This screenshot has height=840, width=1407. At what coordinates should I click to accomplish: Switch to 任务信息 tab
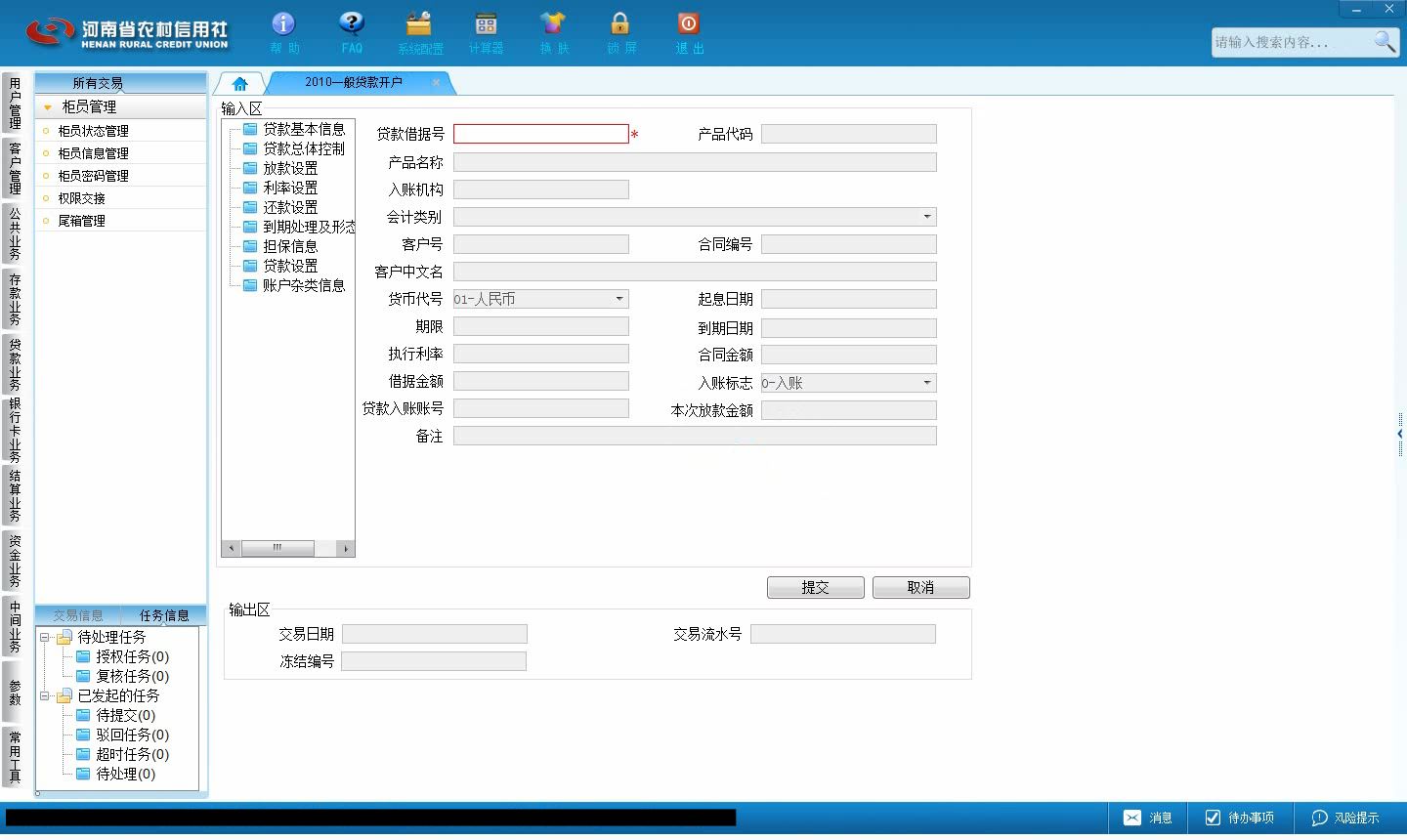(164, 615)
